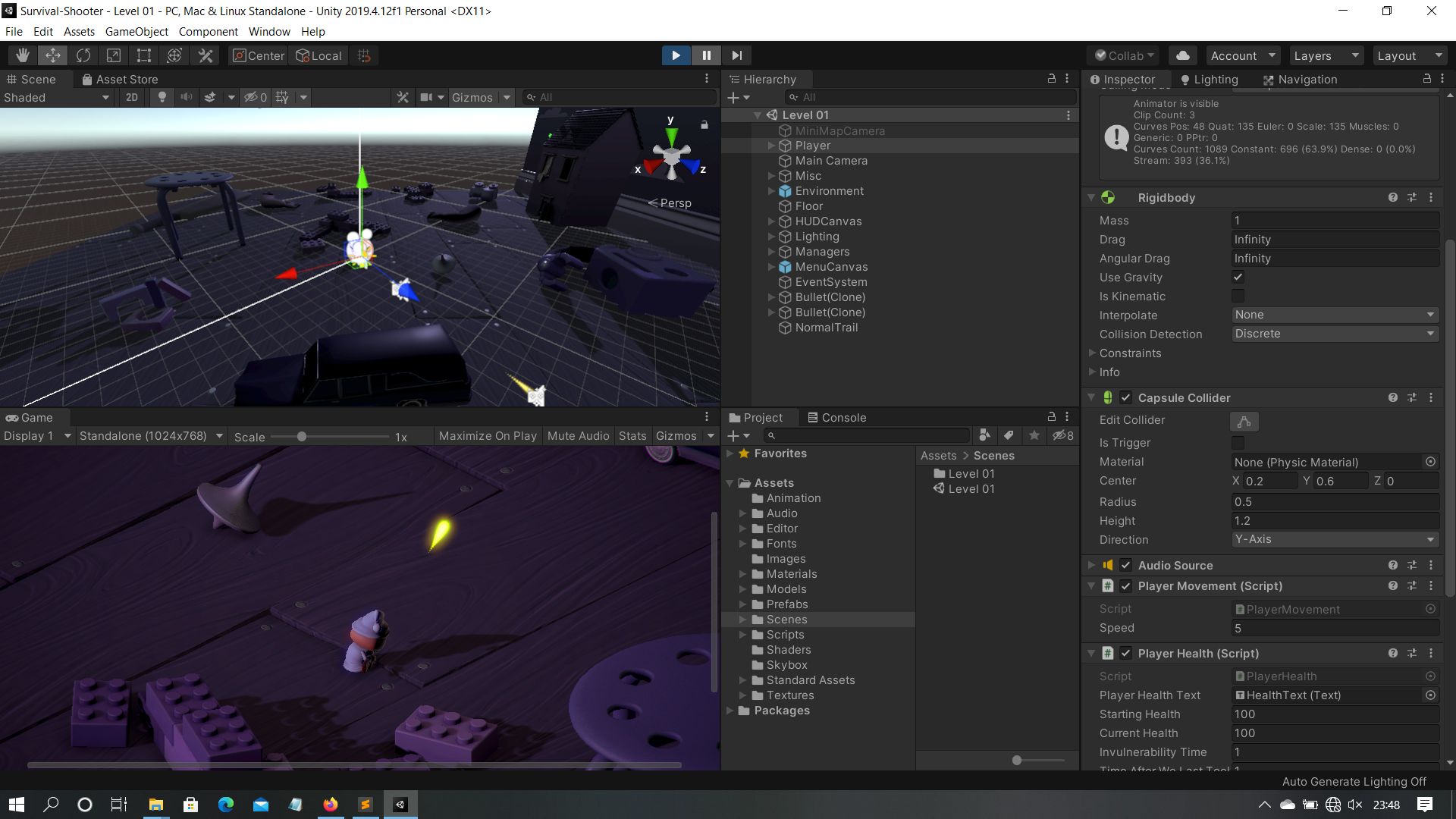This screenshot has height=819, width=1456.
Task: Click Edit Collider button icon
Action: click(1244, 421)
